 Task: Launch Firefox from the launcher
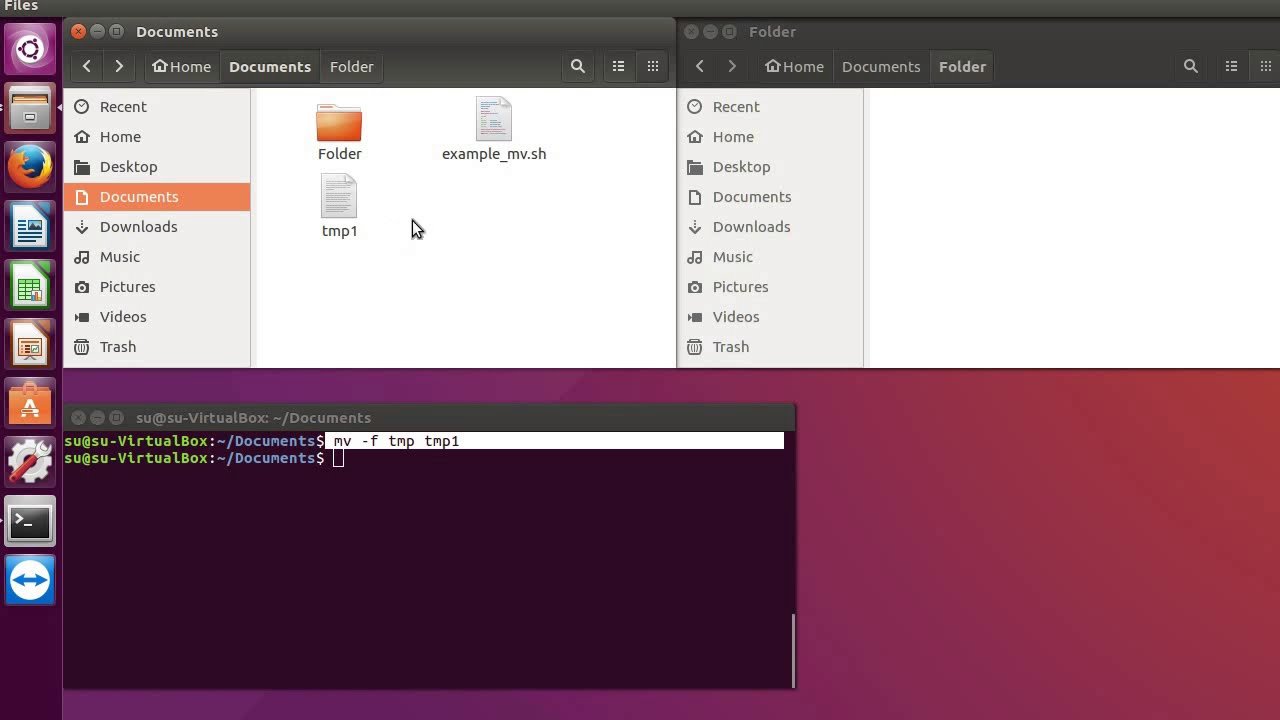click(x=30, y=167)
